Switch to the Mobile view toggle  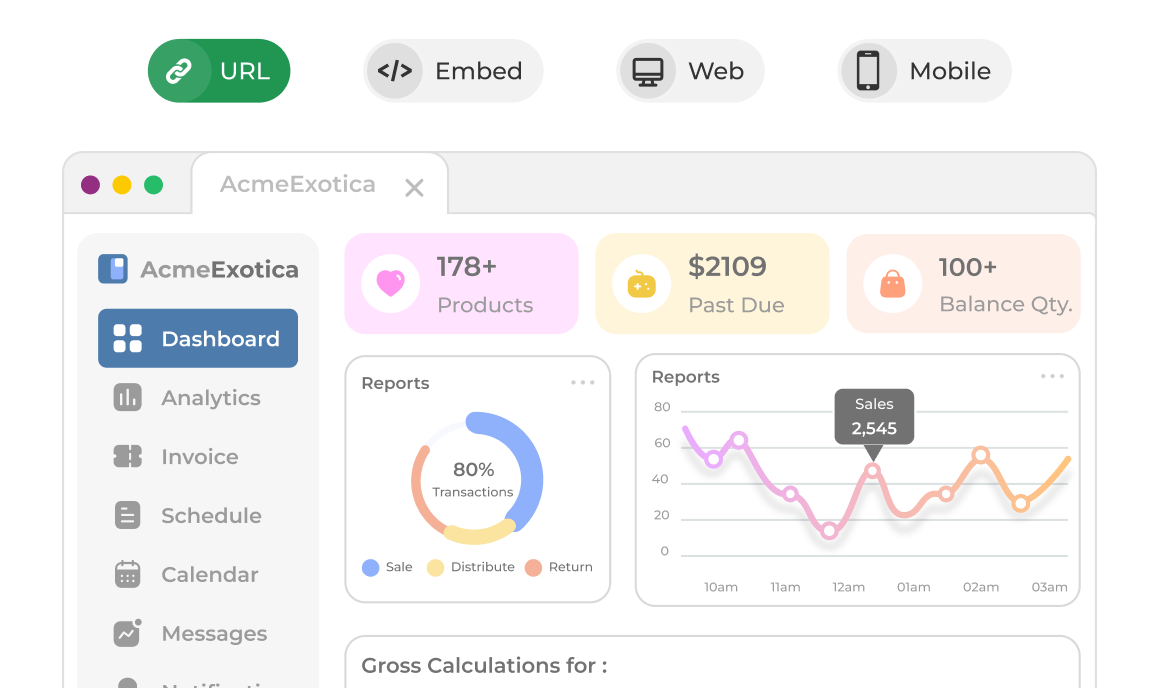tap(924, 71)
